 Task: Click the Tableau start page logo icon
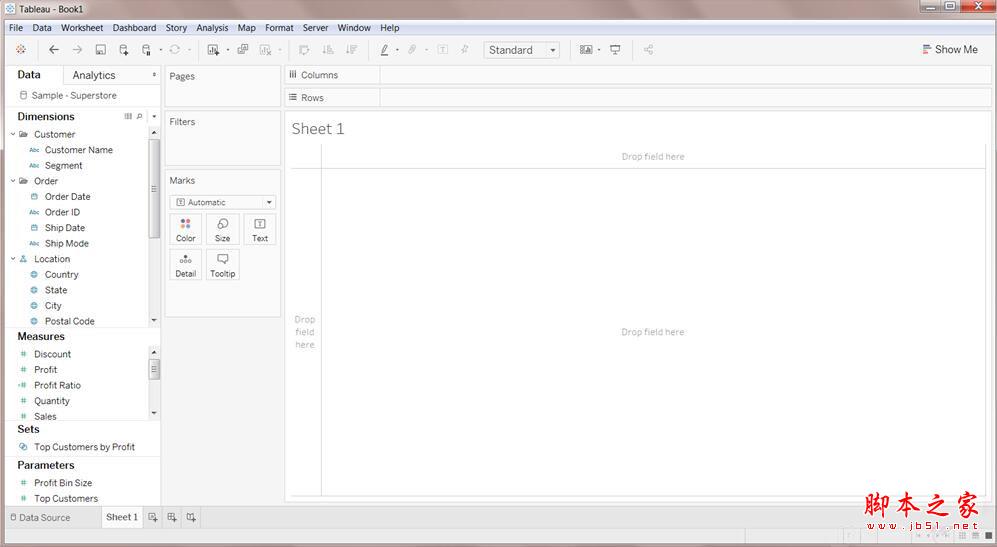click(x=21, y=50)
